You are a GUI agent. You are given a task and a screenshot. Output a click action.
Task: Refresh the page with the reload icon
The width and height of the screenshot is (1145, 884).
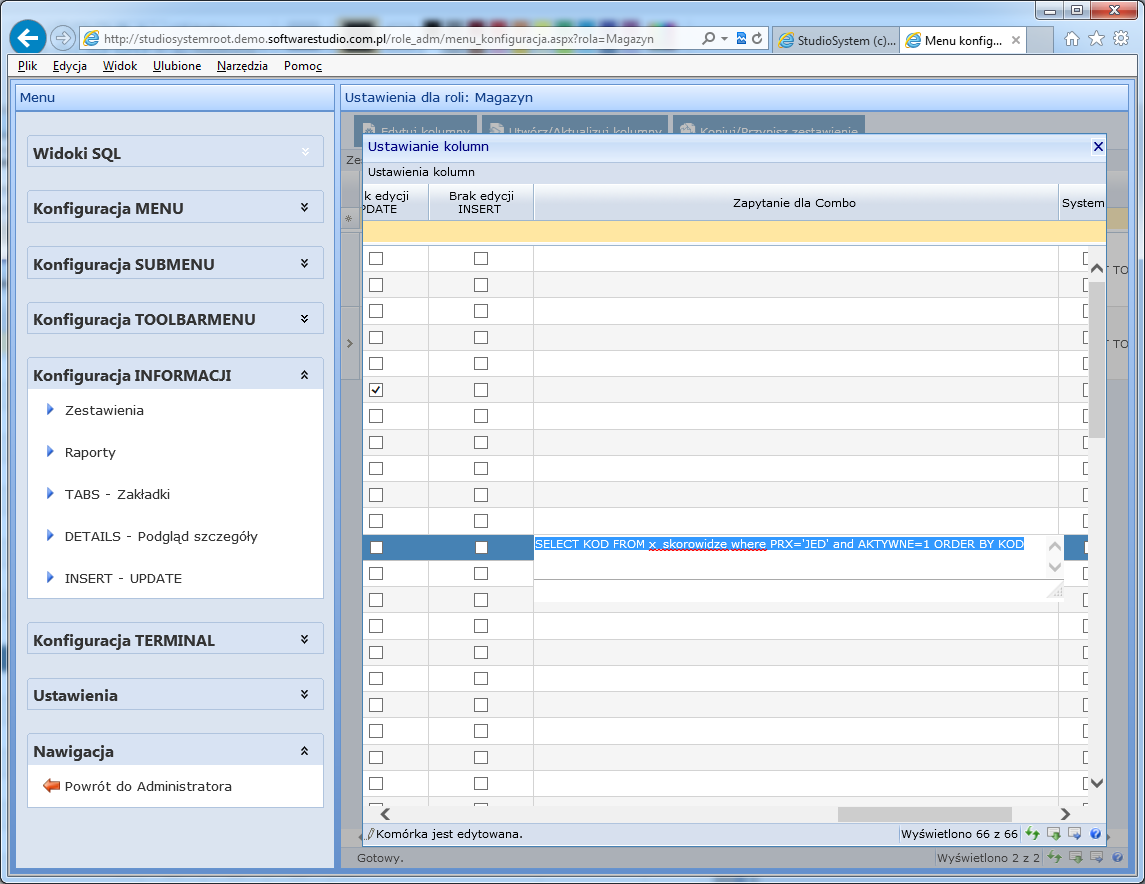pos(757,38)
